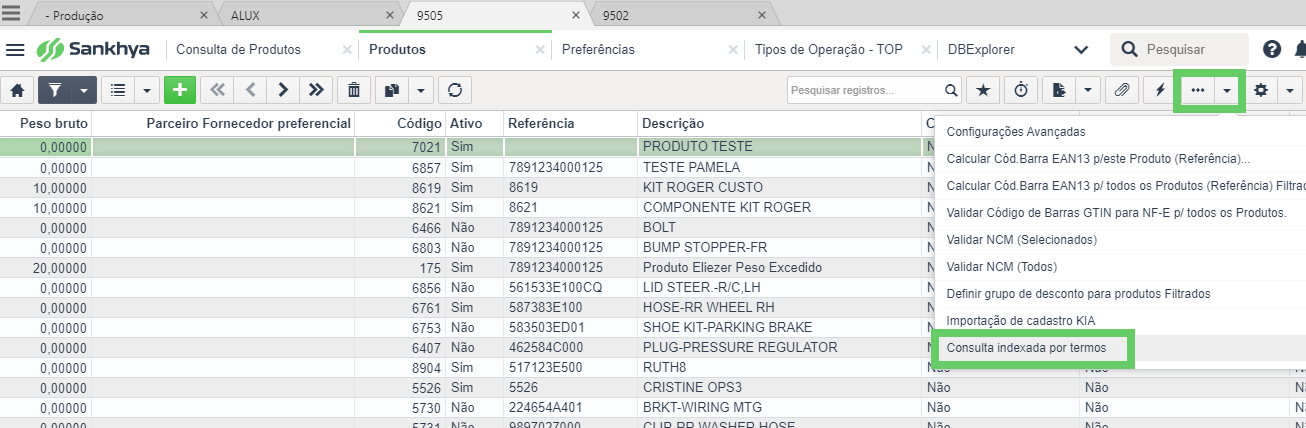1306x428 pixels.
Task: Go to the home screen button
Action: [x=17, y=90]
